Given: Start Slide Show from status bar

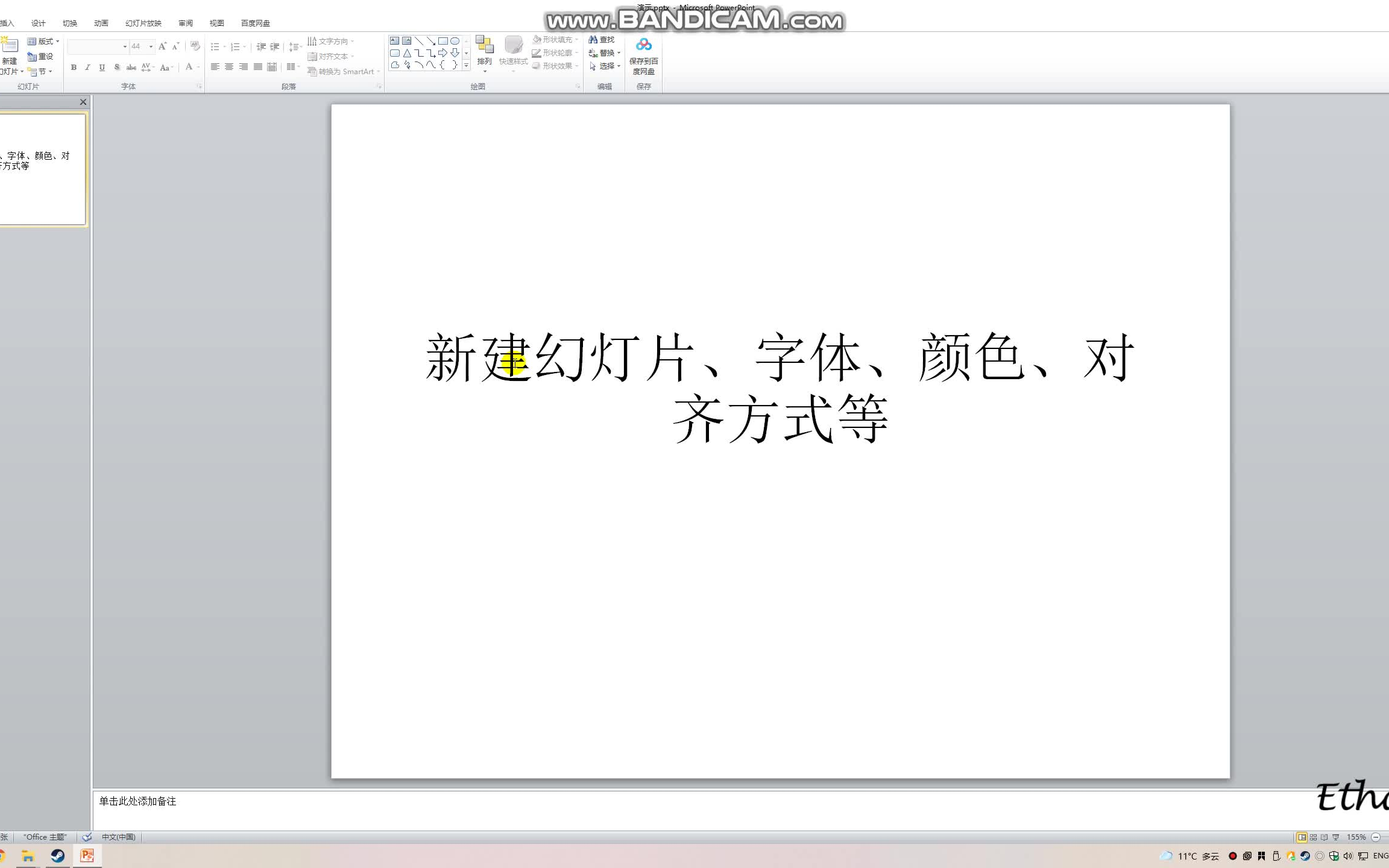Looking at the screenshot, I should [1335, 837].
